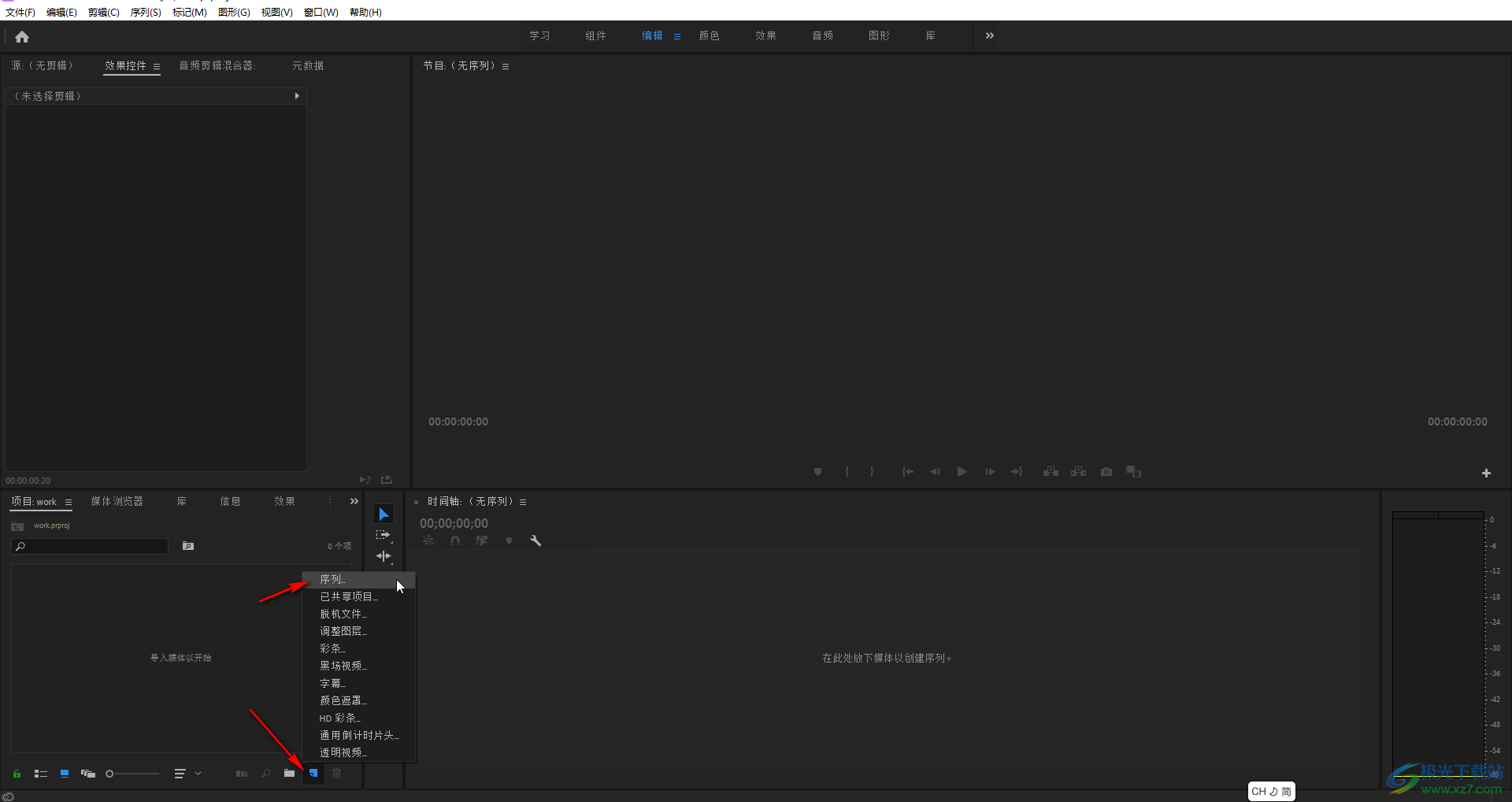Select the Ripple Edit tool
1512x802 pixels.
[x=384, y=556]
